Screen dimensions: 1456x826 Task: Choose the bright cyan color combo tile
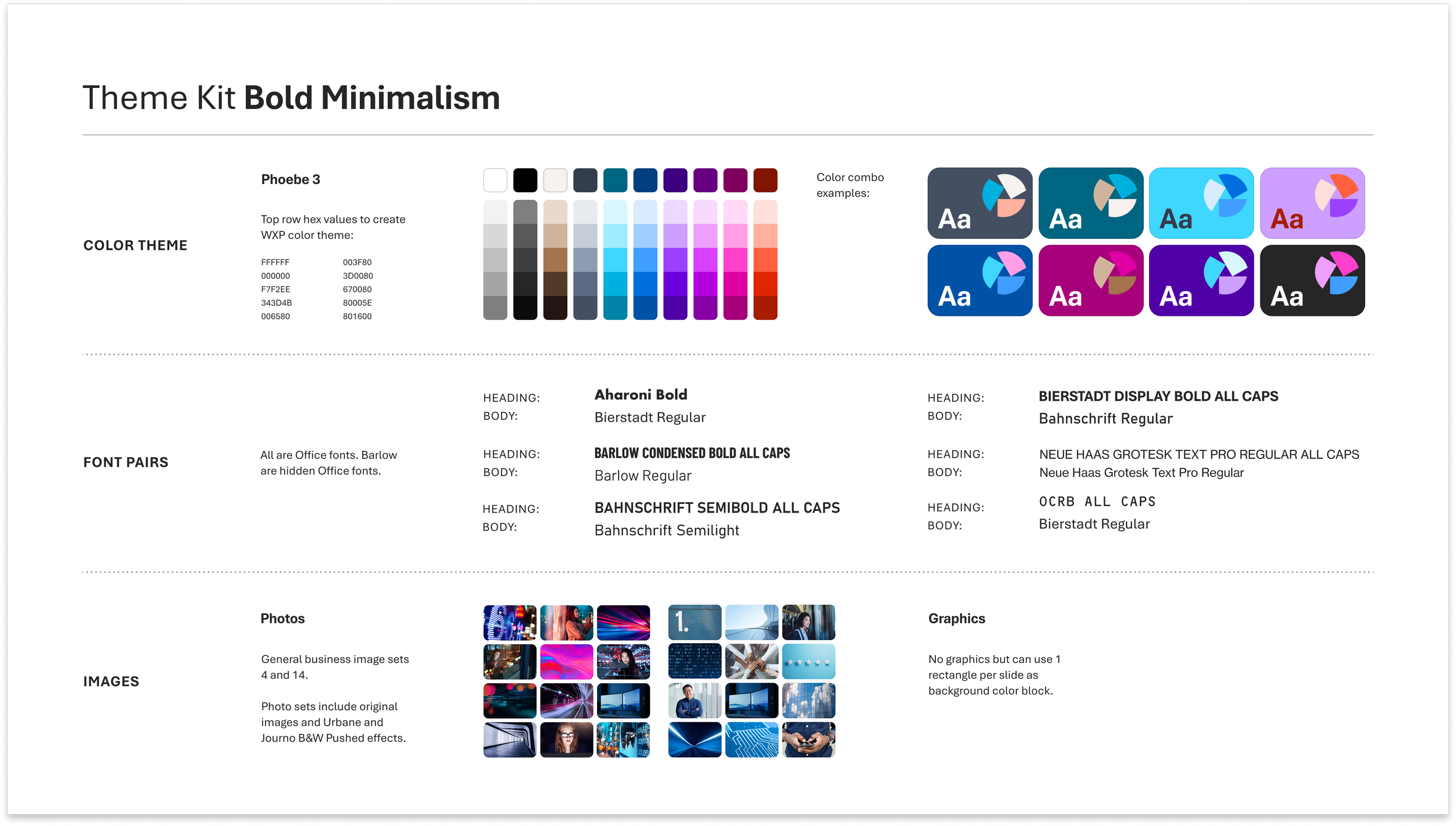(1201, 203)
